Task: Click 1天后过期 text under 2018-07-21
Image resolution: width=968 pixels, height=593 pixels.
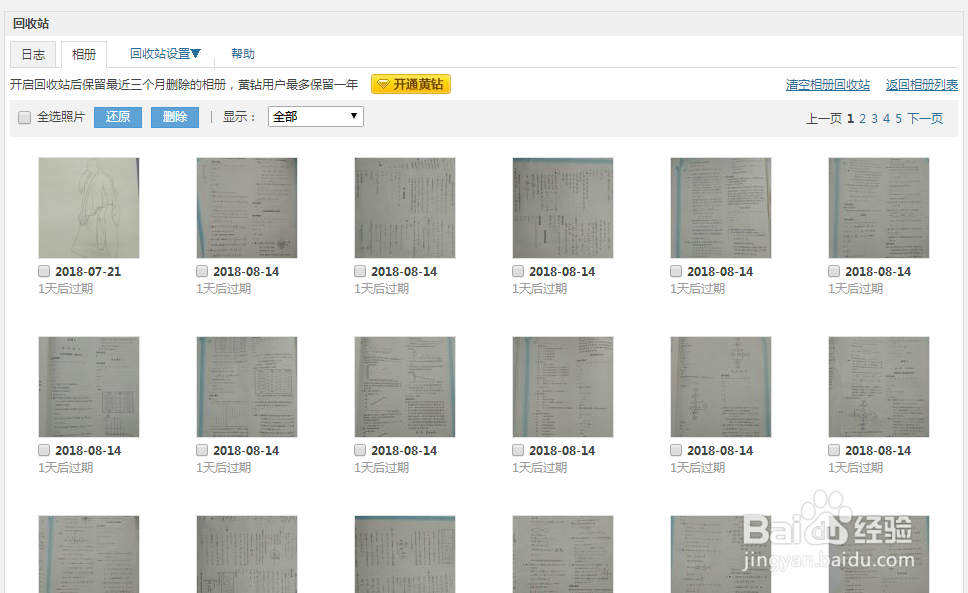Action: pyautogui.click(x=65, y=289)
